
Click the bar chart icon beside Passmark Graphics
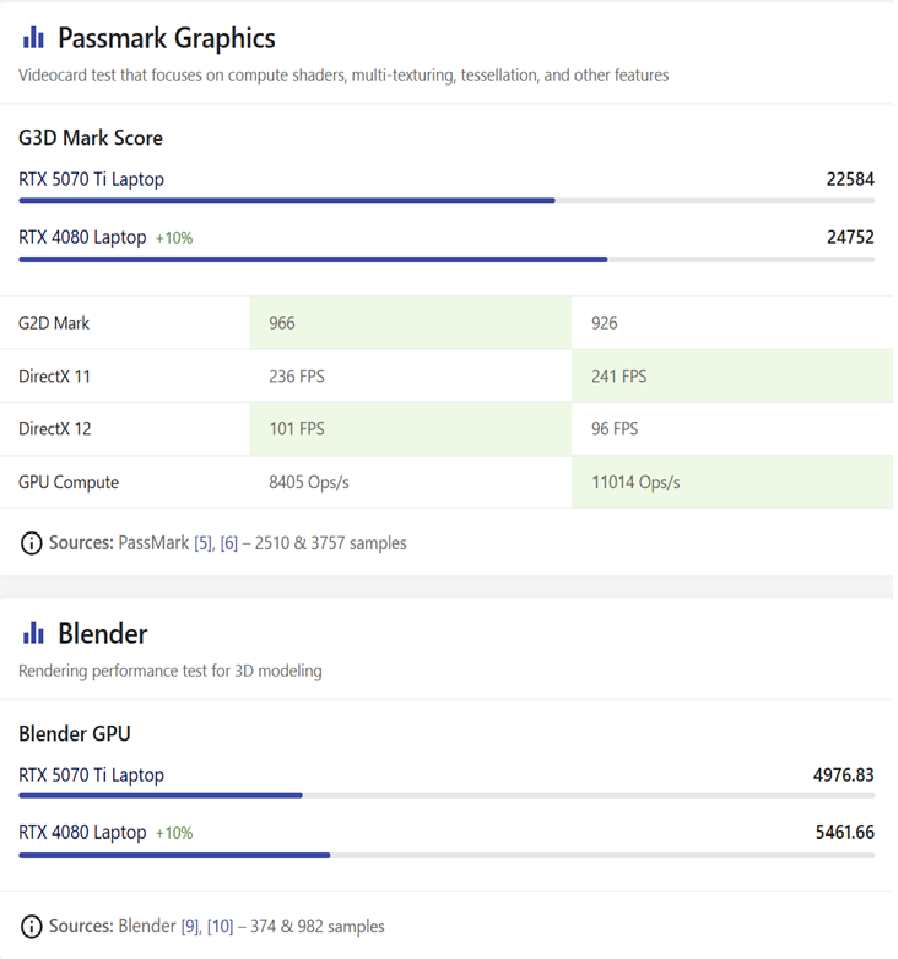(x=33, y=37)
